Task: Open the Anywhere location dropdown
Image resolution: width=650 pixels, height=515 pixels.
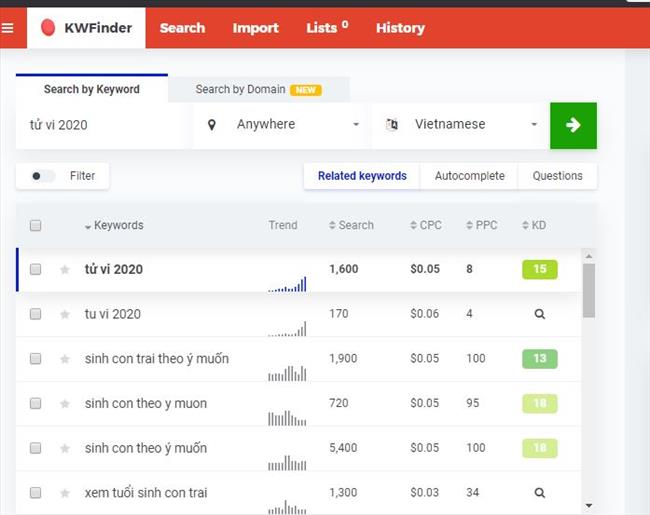Action: click(281, 125)
